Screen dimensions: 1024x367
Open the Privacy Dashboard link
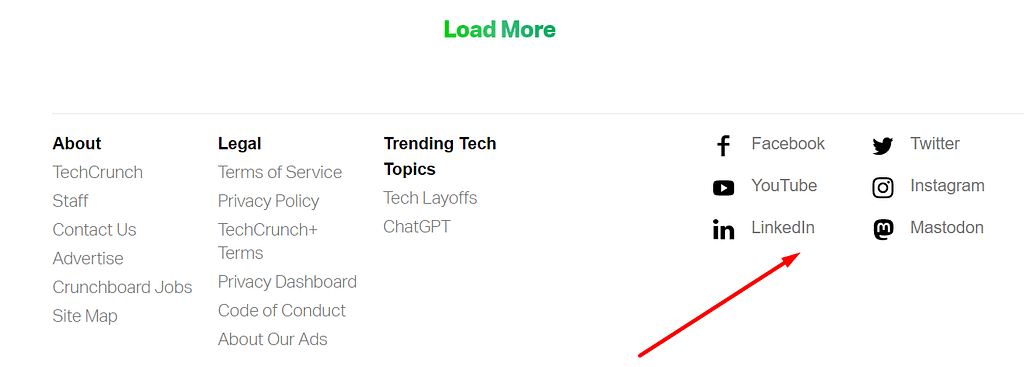pos(287,282)
